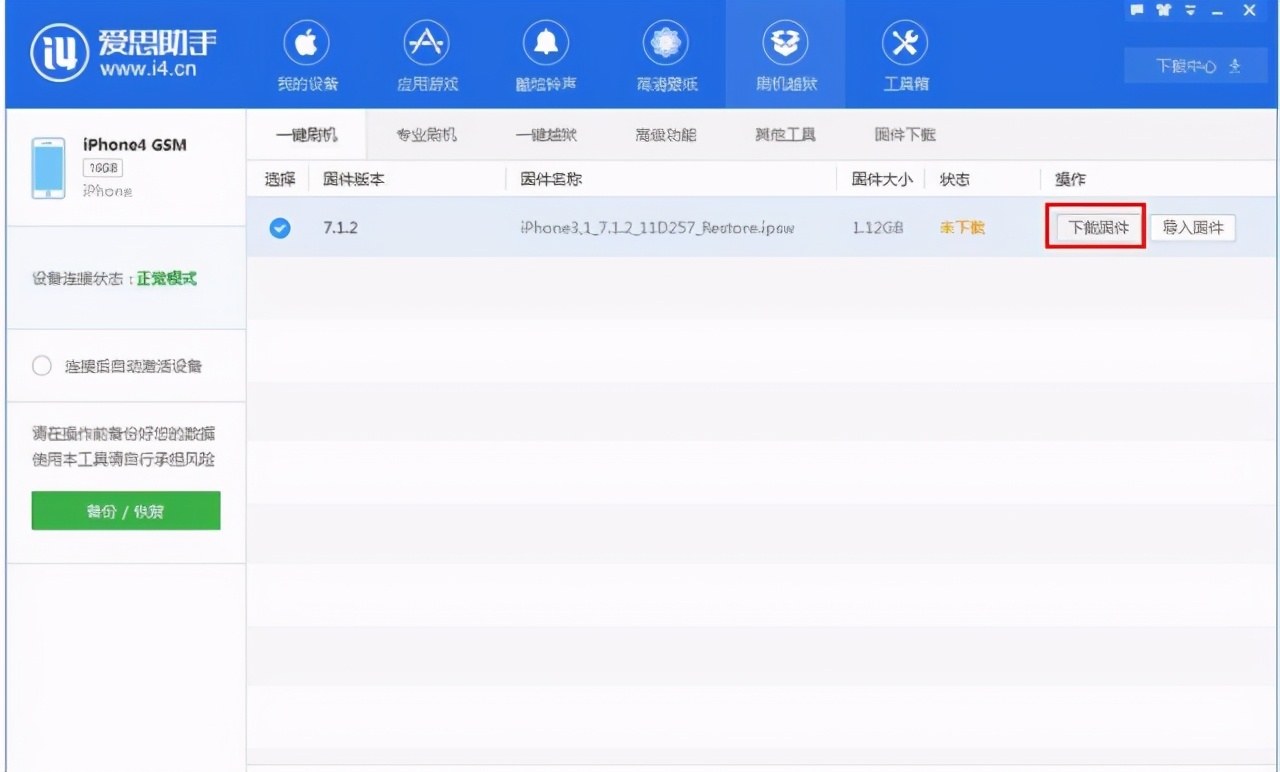The width and height of the screenshot is (1280, 772).
Task: Toggle the firmware 7.1.2 selection checkmark
Action: click(280, 228)
